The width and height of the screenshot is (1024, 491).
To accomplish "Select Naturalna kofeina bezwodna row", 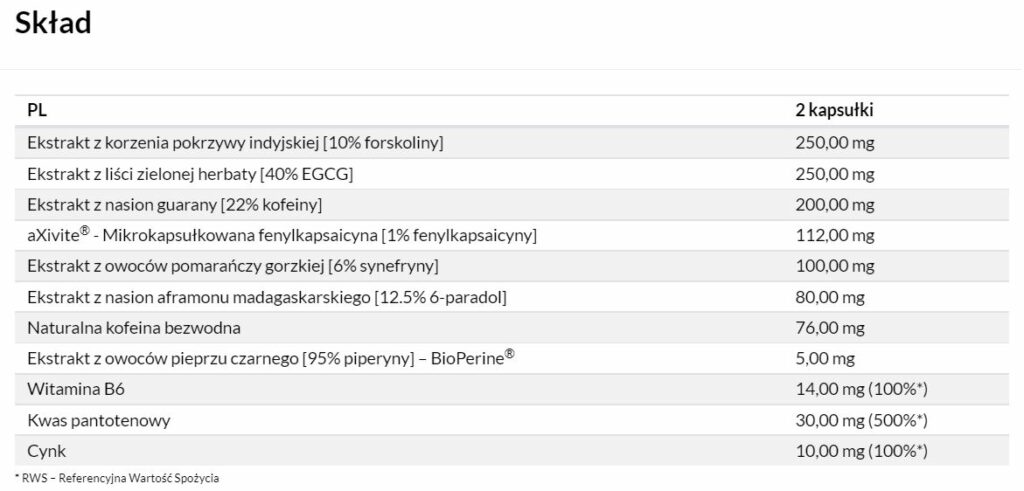I will point(134,328).
